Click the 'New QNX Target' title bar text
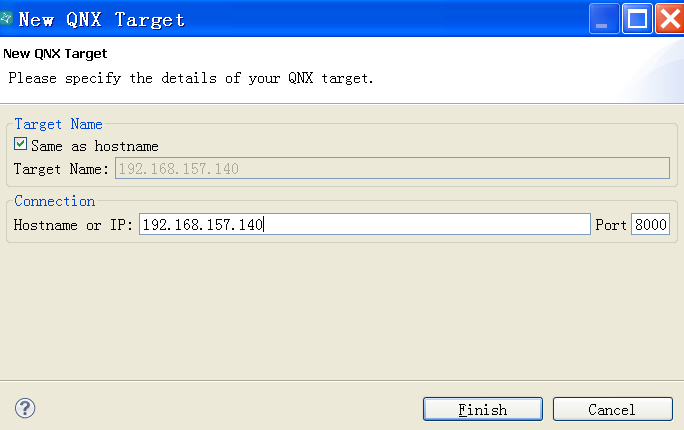Screen dimensions: 684x430 (x=102, y=20)
